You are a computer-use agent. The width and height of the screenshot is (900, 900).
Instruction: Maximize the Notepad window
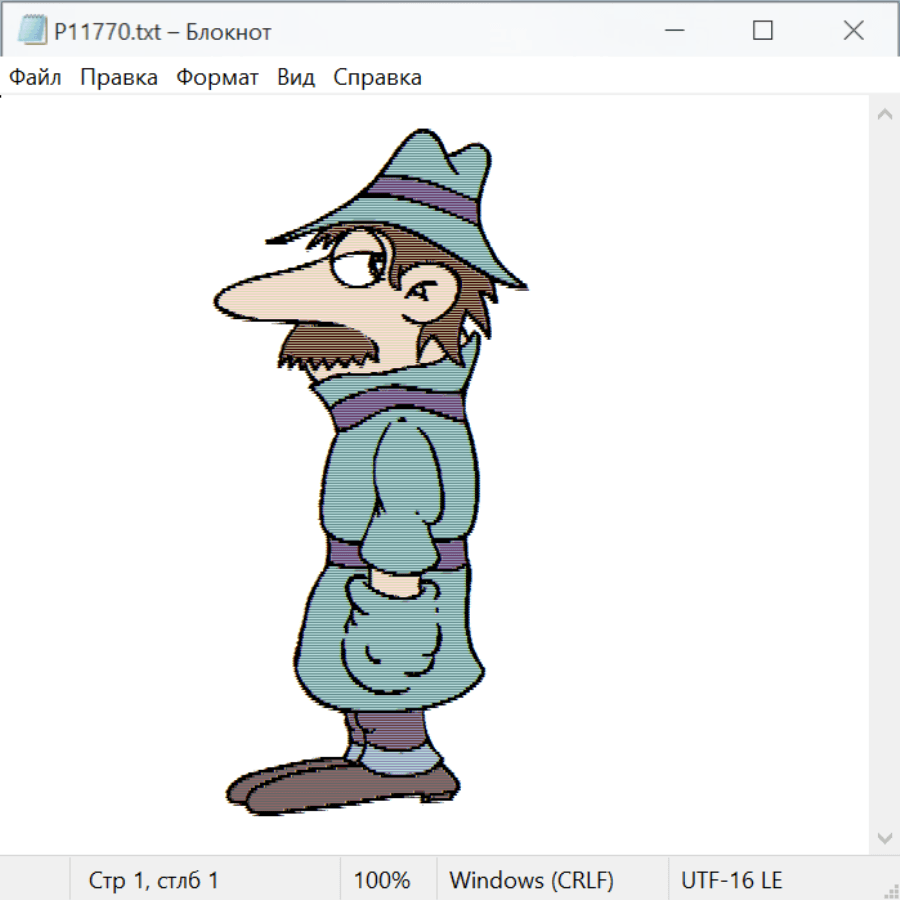(x=763, y=31)
